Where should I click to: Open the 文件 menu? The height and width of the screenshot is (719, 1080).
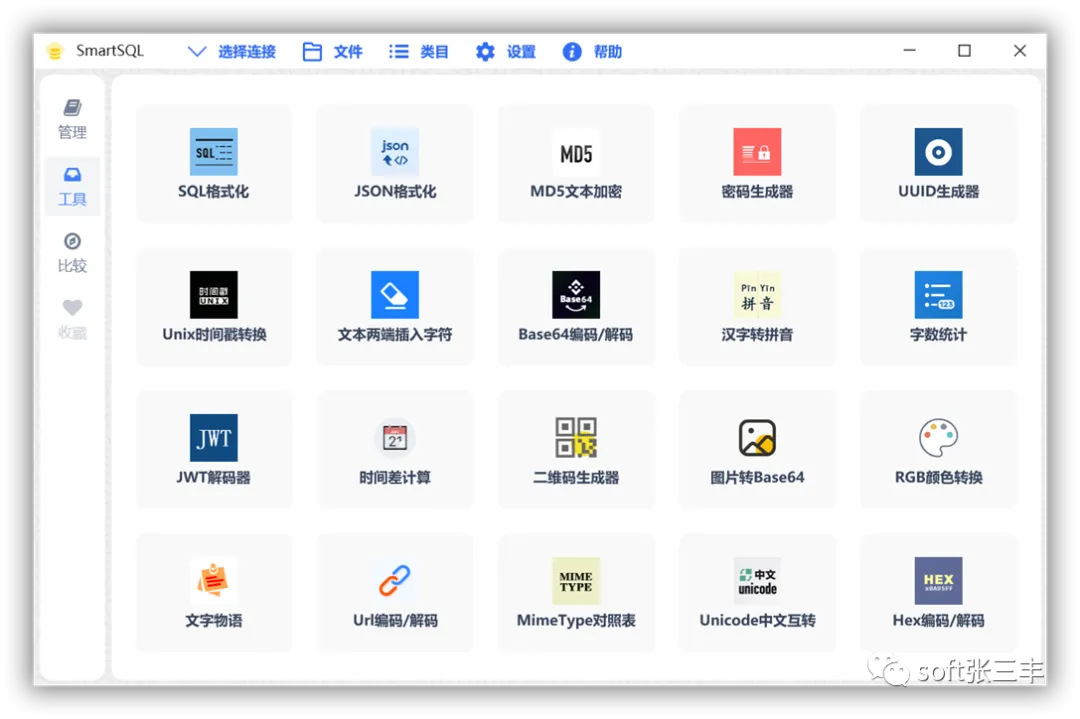[x=333, y=52]
